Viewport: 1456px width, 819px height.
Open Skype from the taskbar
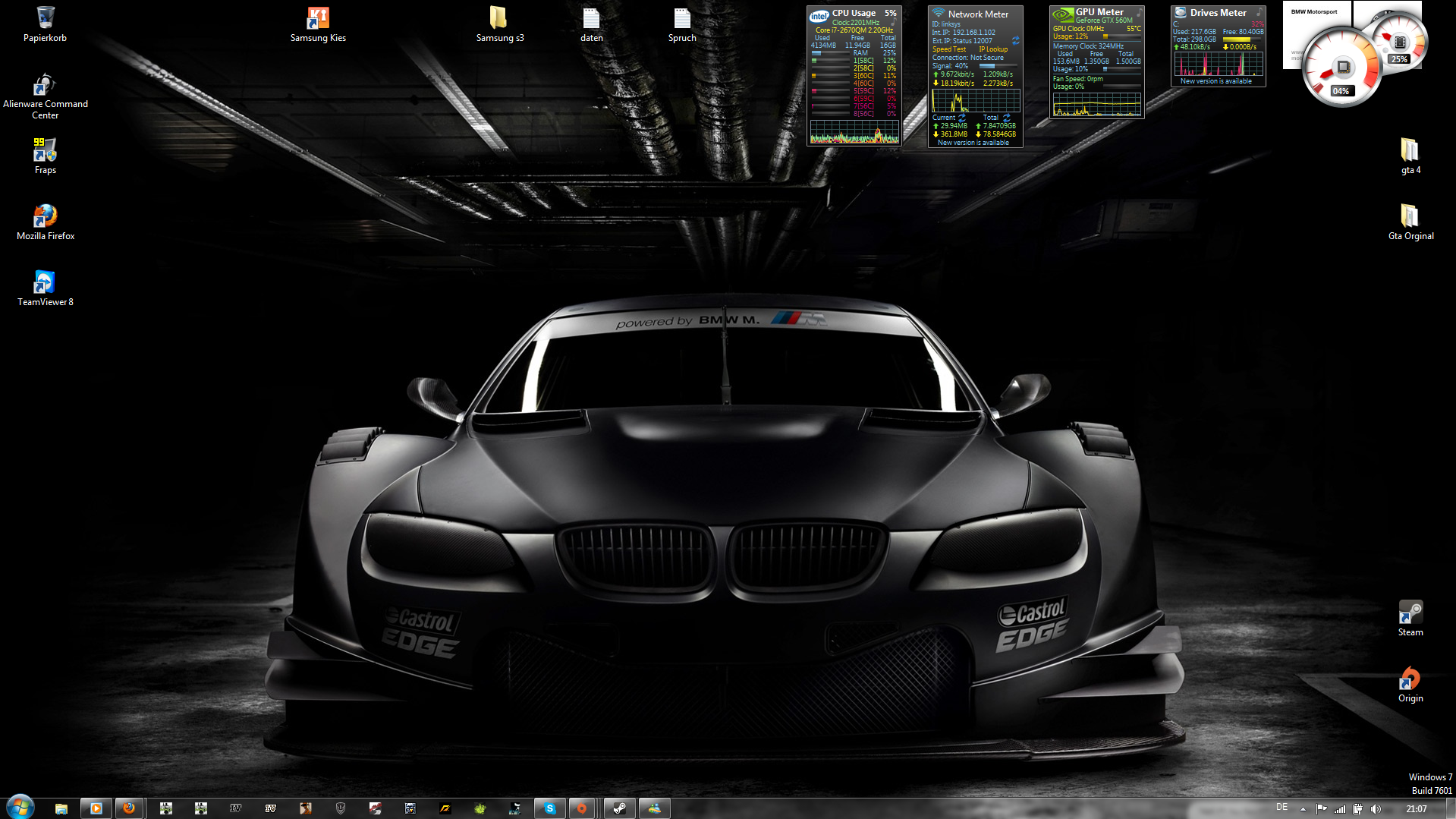click(550, 808)
